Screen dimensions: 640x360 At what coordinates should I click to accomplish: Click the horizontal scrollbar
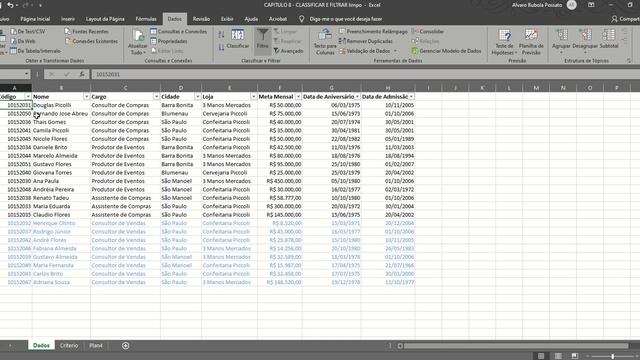[x=516, y=346]
